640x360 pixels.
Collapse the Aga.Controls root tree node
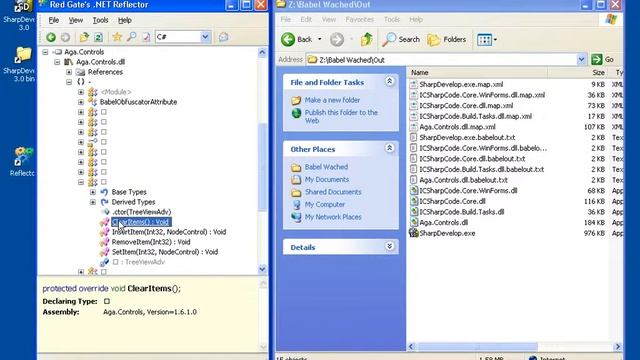pos(45,52)
